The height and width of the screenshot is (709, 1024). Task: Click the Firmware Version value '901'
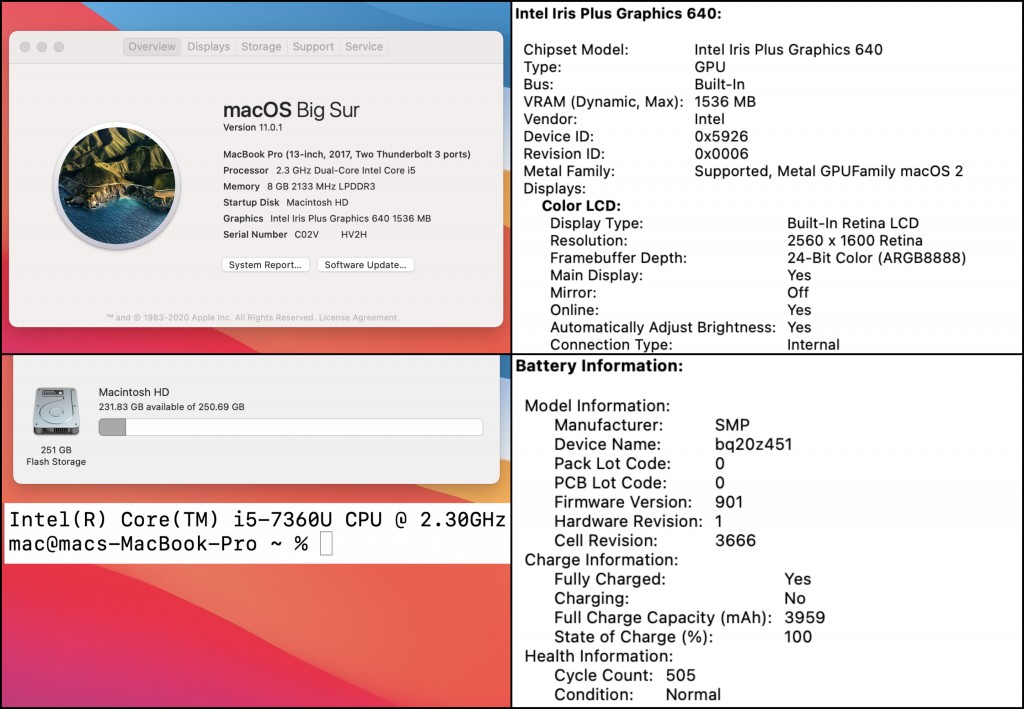(x=729, y=502)
